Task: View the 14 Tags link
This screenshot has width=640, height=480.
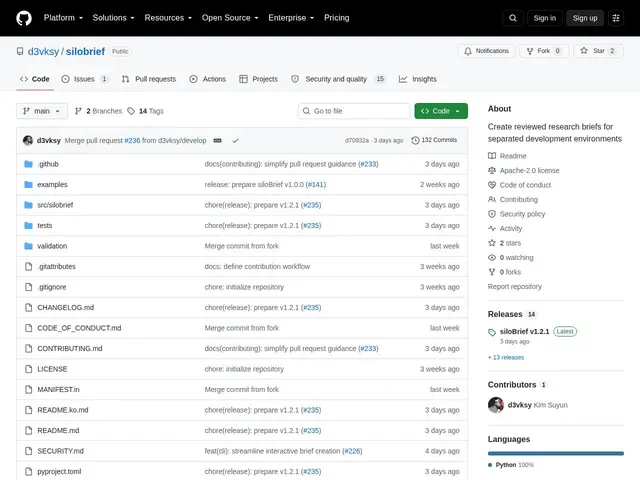Action: (146, 111)
